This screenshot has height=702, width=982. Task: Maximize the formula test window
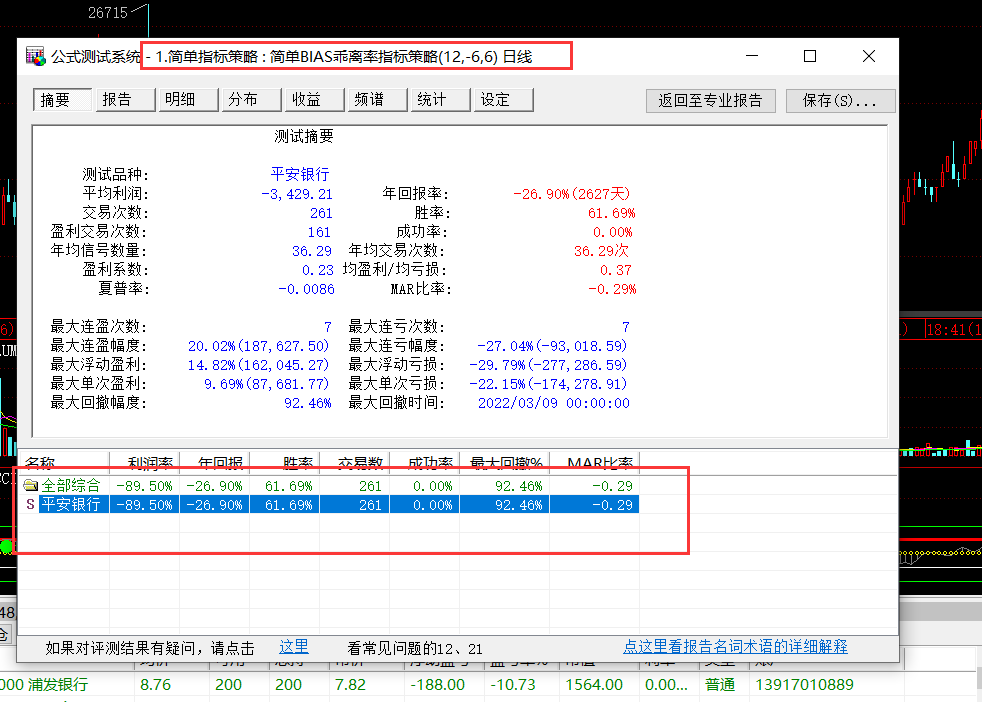tap(810, 56)
